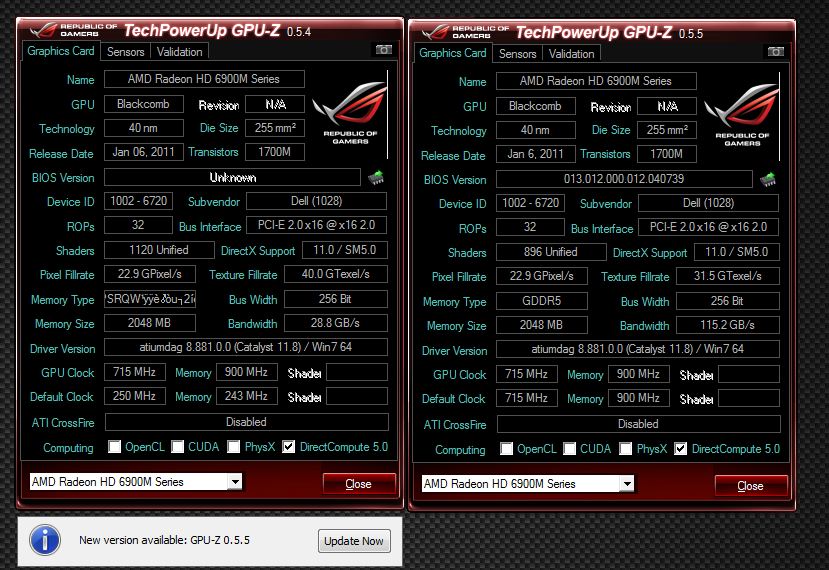The height and width of the screenshot is (570, 829).
Task: Click the 31.5 GTexel/s Texture Fillrate value
Action: pyautogui.click(x=728, y=276)
